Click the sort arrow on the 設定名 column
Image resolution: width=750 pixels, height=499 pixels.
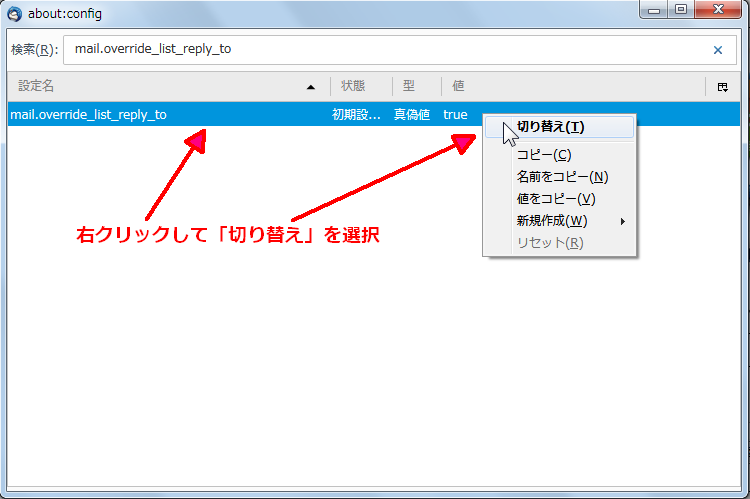coord(310,87)
